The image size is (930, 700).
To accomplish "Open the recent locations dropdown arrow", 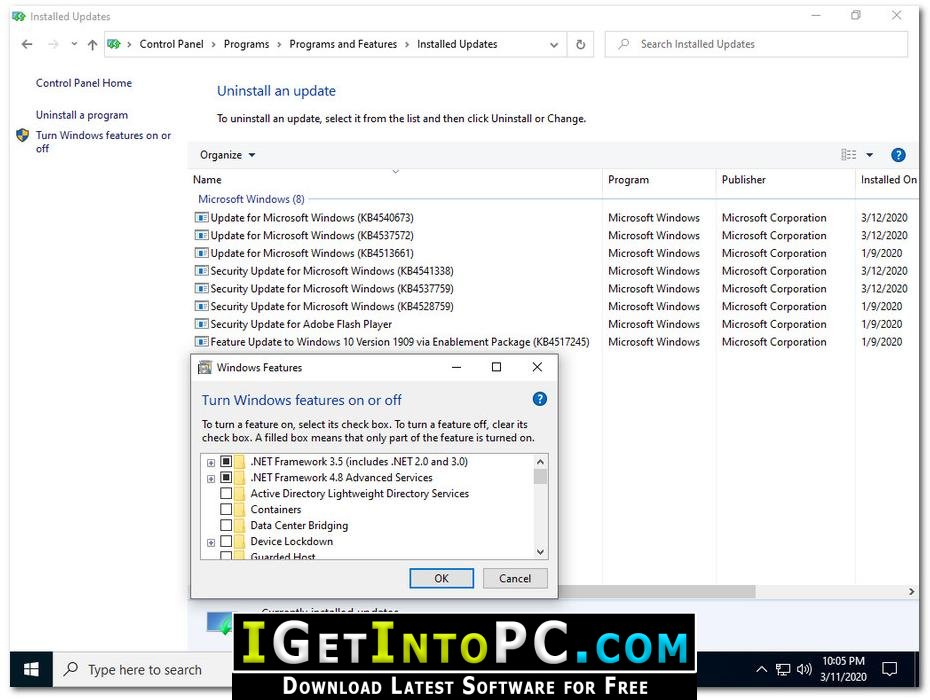I will (74, 44).
